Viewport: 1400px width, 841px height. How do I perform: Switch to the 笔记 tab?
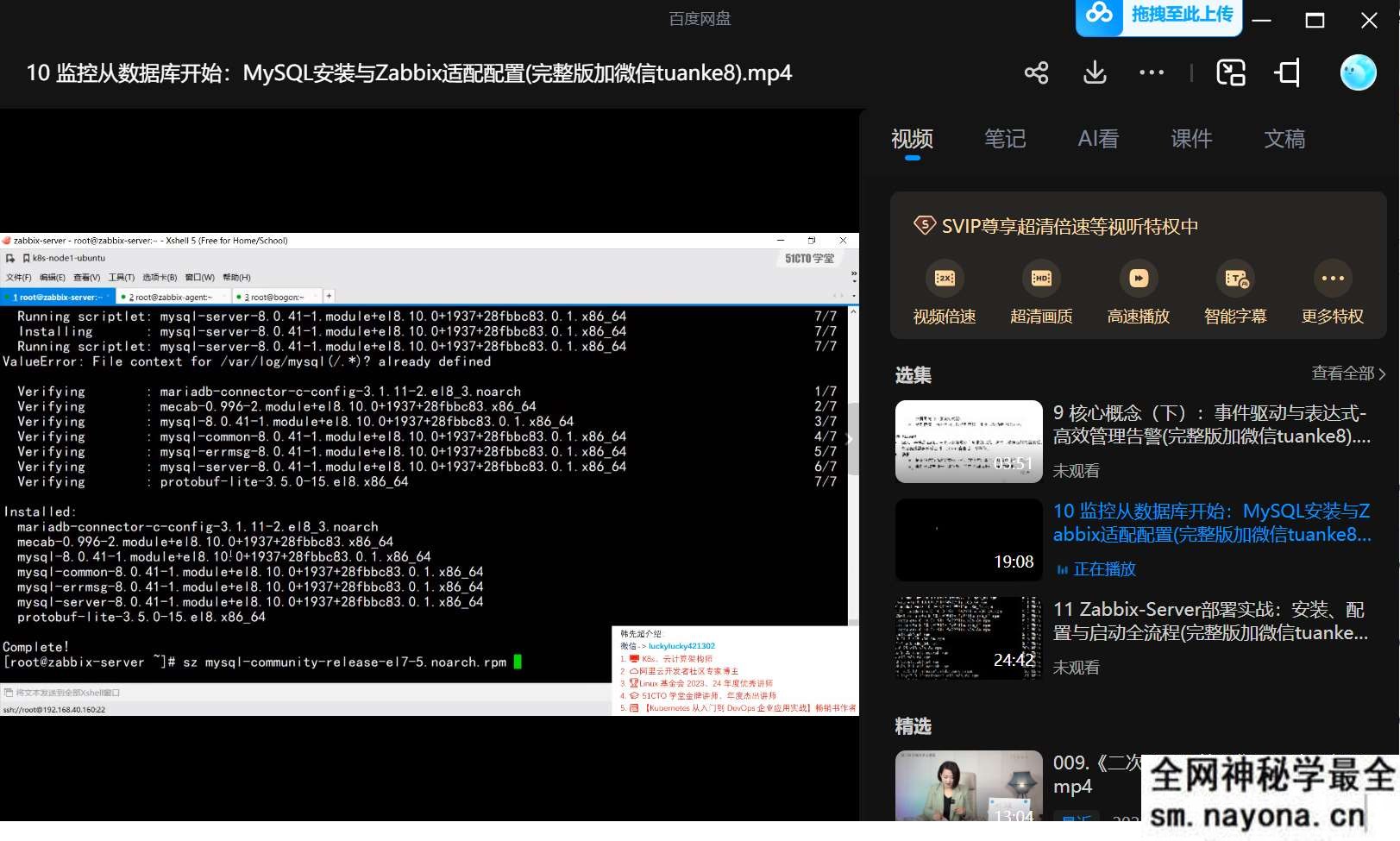[1005, 139]
